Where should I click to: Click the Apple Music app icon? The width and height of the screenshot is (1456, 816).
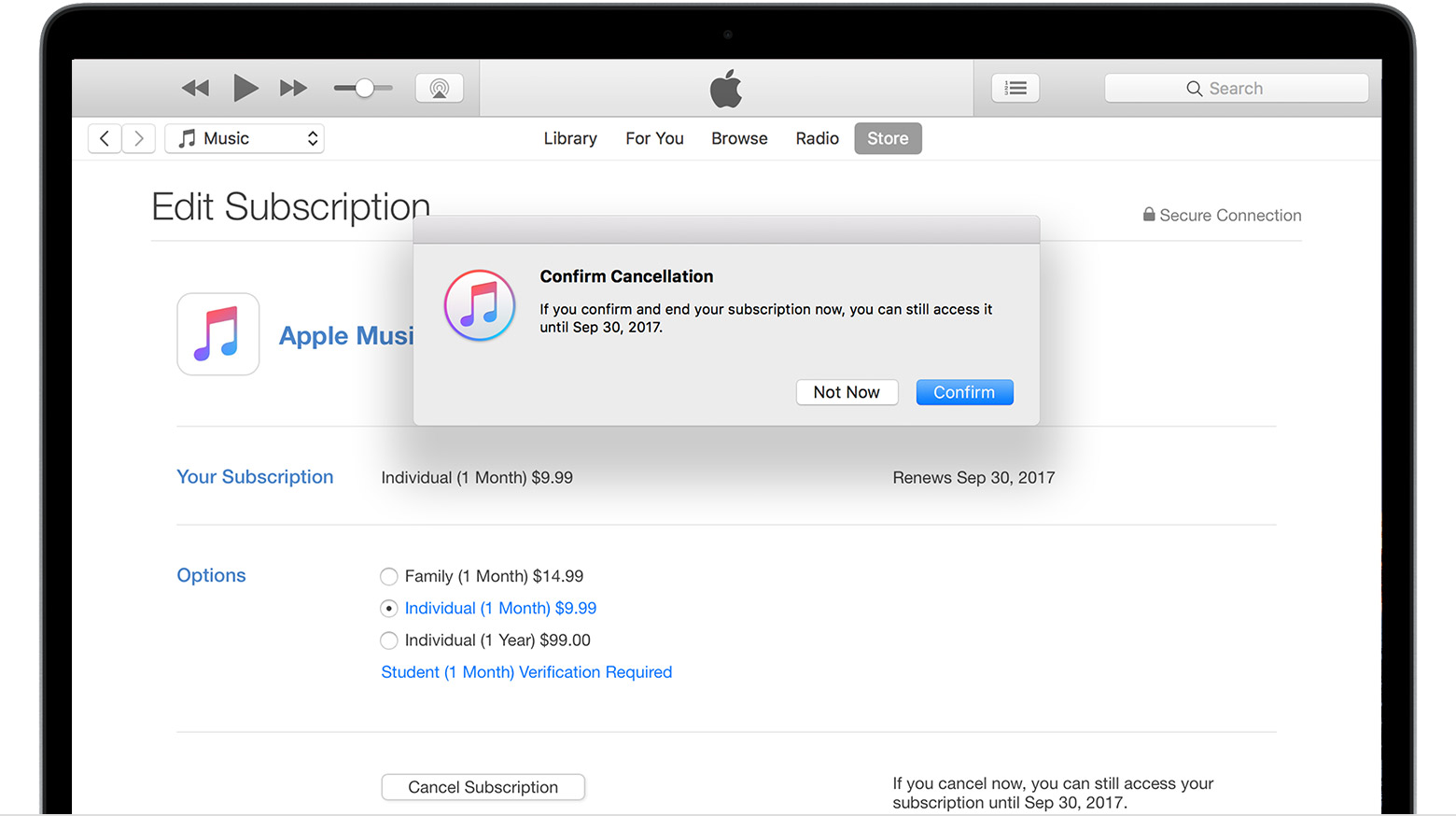tap(218, 334)
